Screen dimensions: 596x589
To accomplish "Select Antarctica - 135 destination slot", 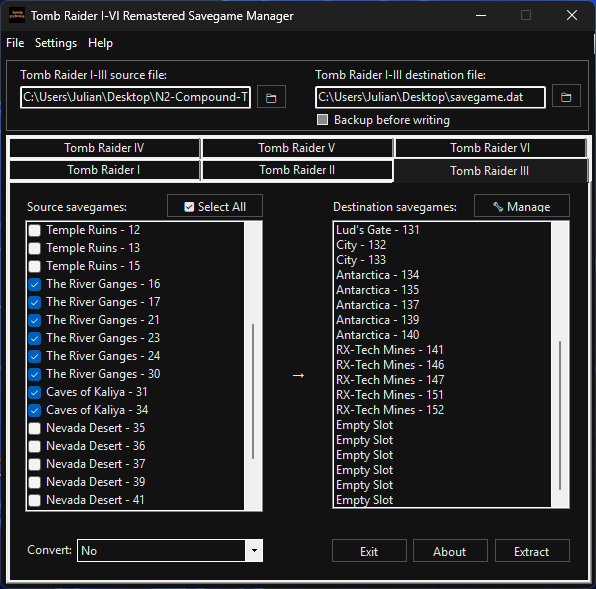I will [x=442, y=290].
